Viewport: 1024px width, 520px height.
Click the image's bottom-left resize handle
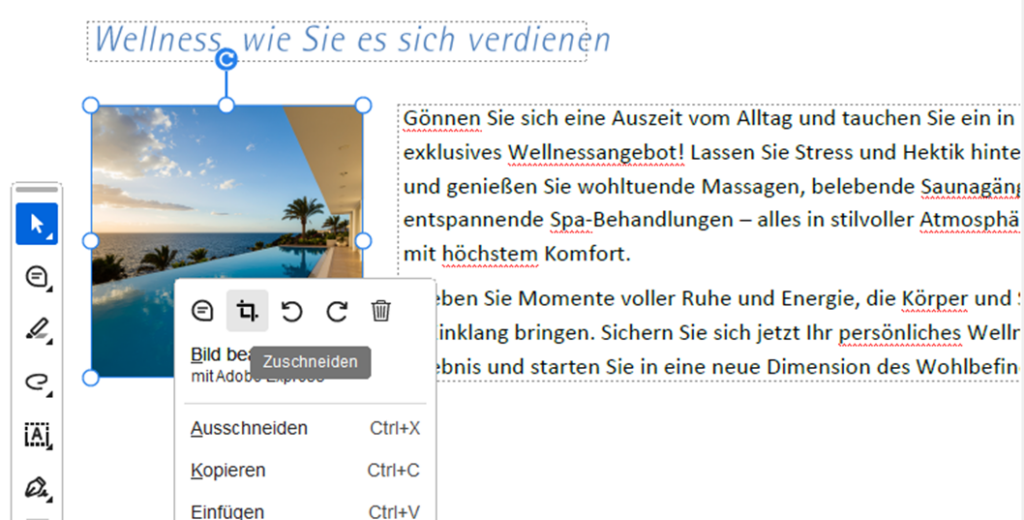click(90, 377)
